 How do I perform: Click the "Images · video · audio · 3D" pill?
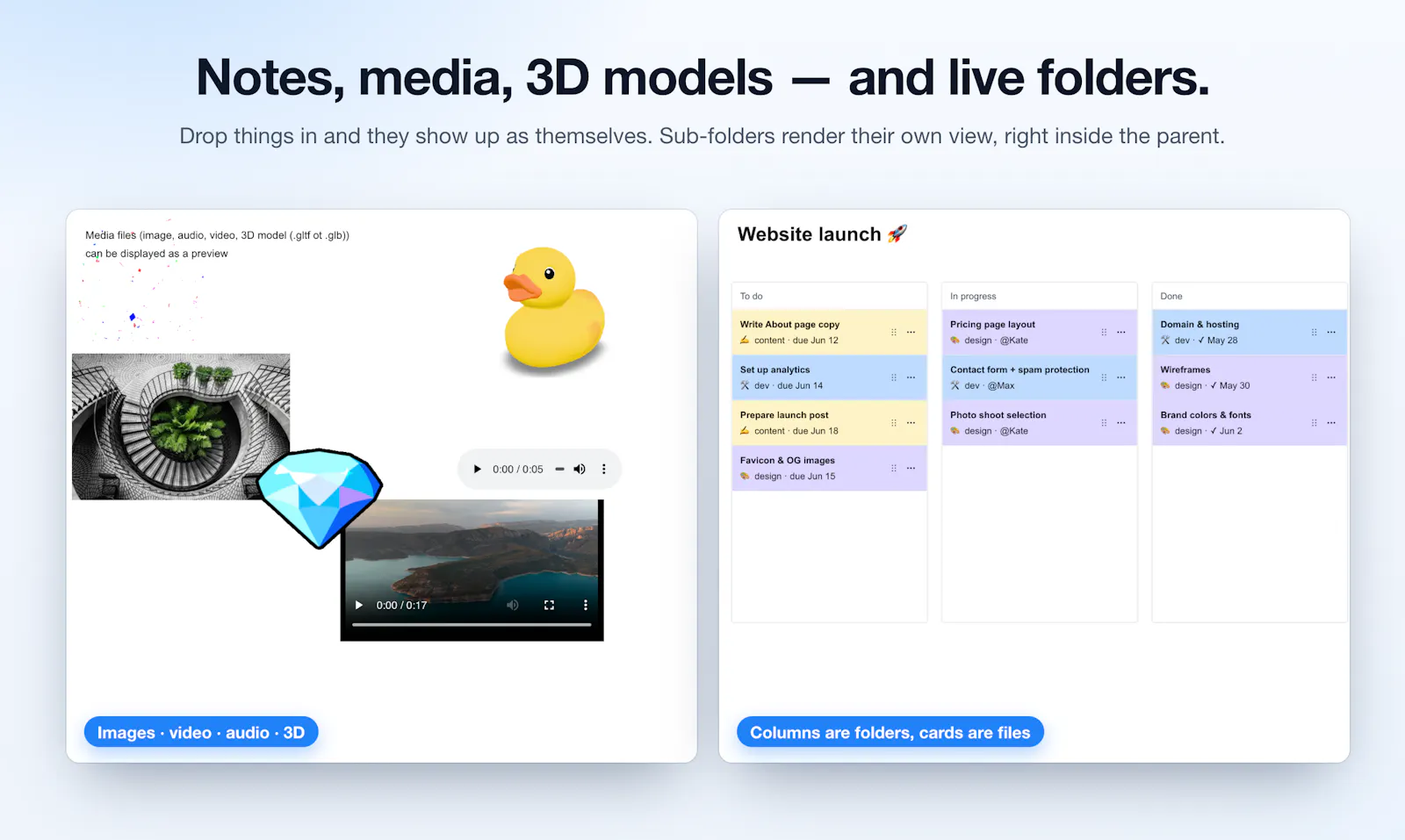(201, 733)
